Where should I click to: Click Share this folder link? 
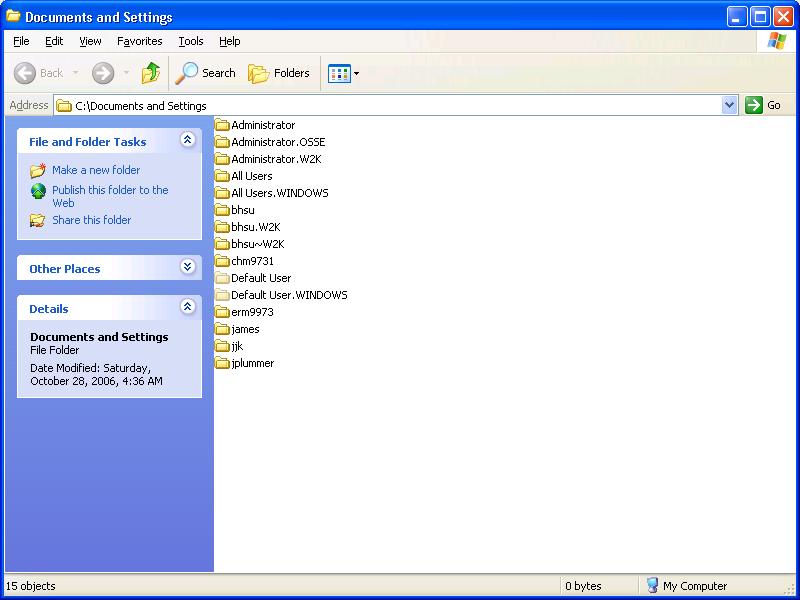click(91, 220)
